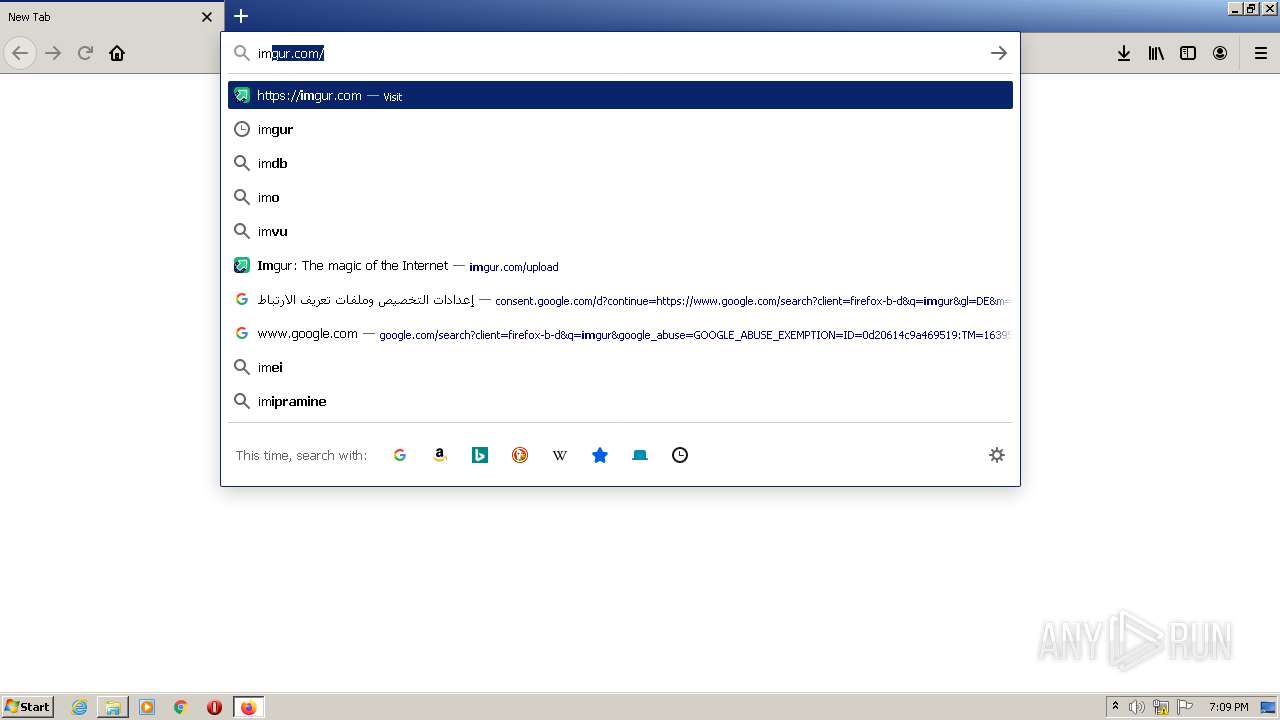Search this time with DuckDuckGo

520,455
